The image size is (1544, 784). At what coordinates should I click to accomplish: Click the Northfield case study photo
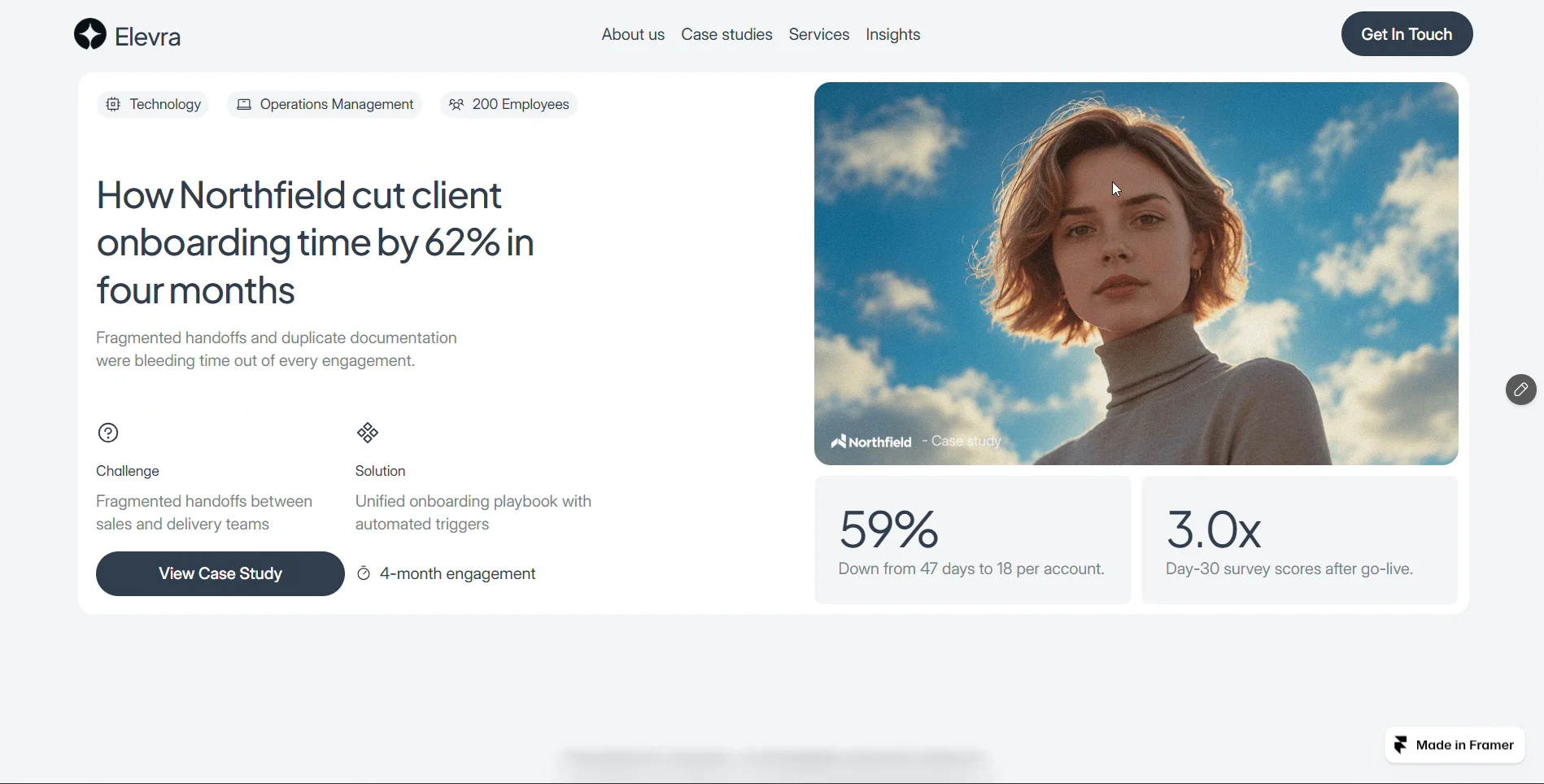1136,273
